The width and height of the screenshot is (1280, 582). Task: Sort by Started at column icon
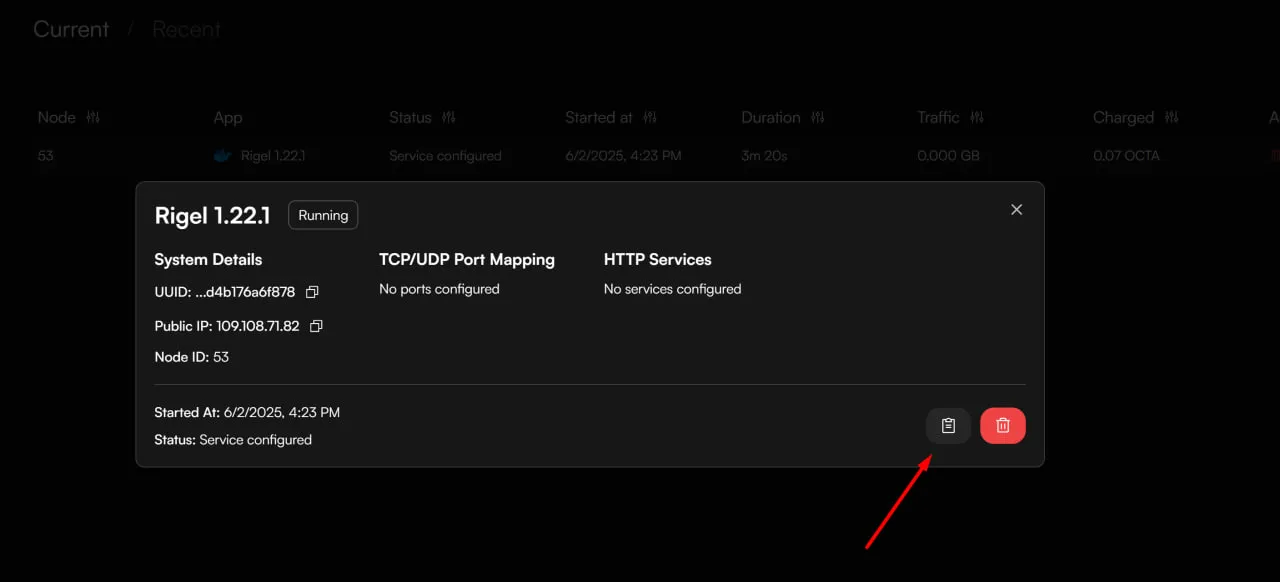click(650, 117)
